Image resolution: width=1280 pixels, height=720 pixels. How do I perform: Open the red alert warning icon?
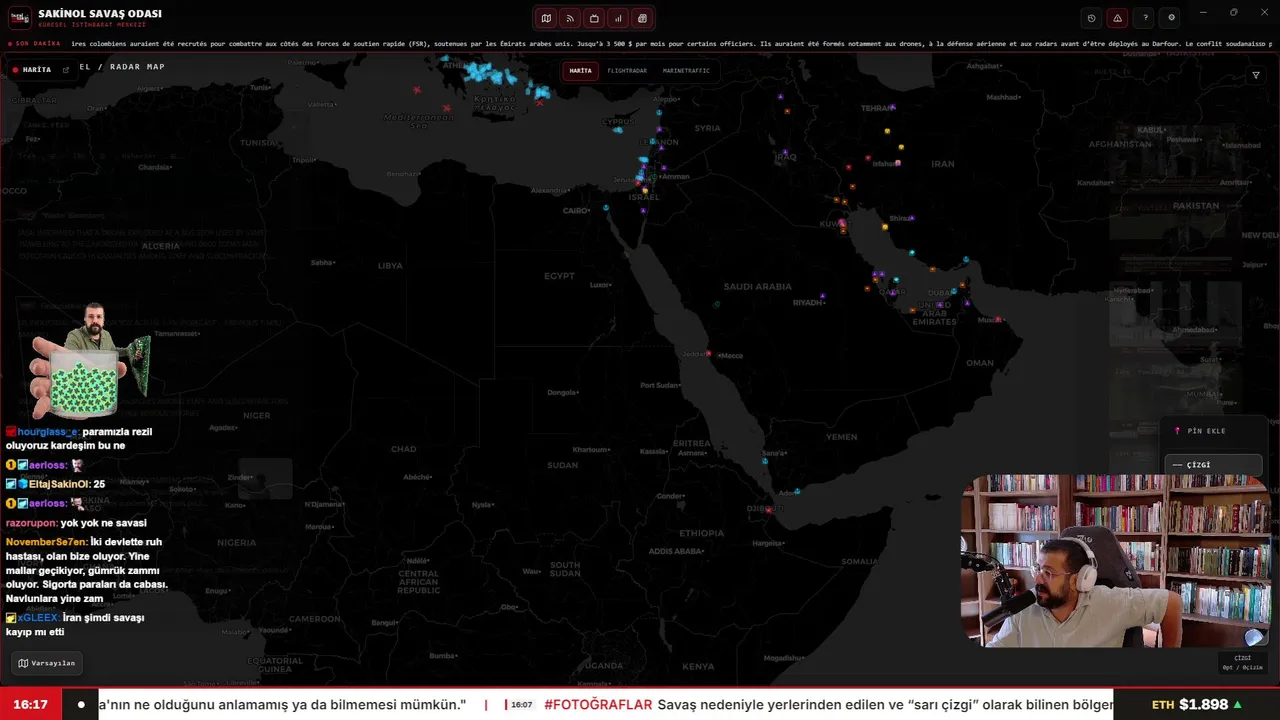coord(1118,18)
